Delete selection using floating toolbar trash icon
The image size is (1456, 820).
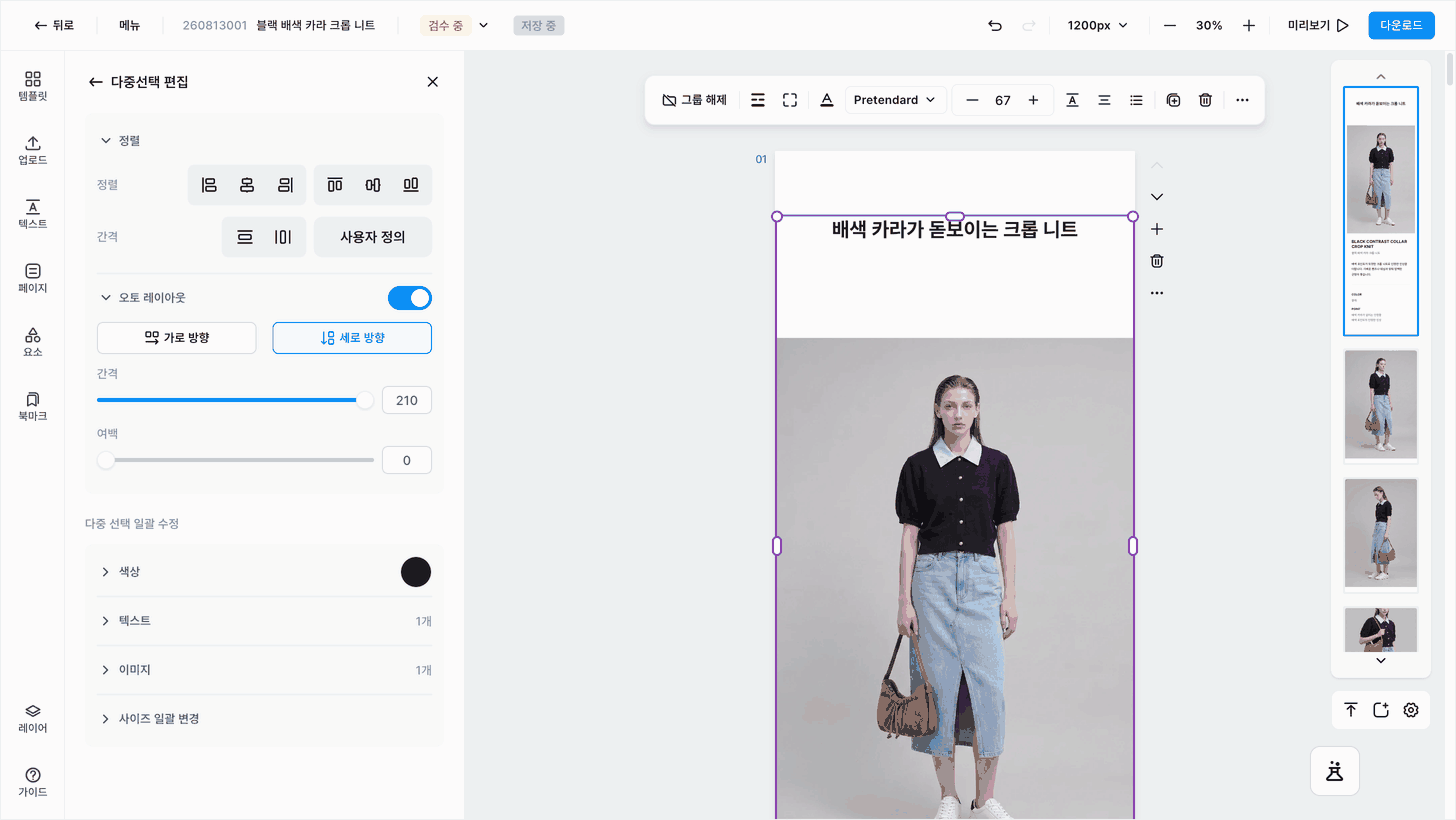pyautogui.click(x=1206, y=100)
